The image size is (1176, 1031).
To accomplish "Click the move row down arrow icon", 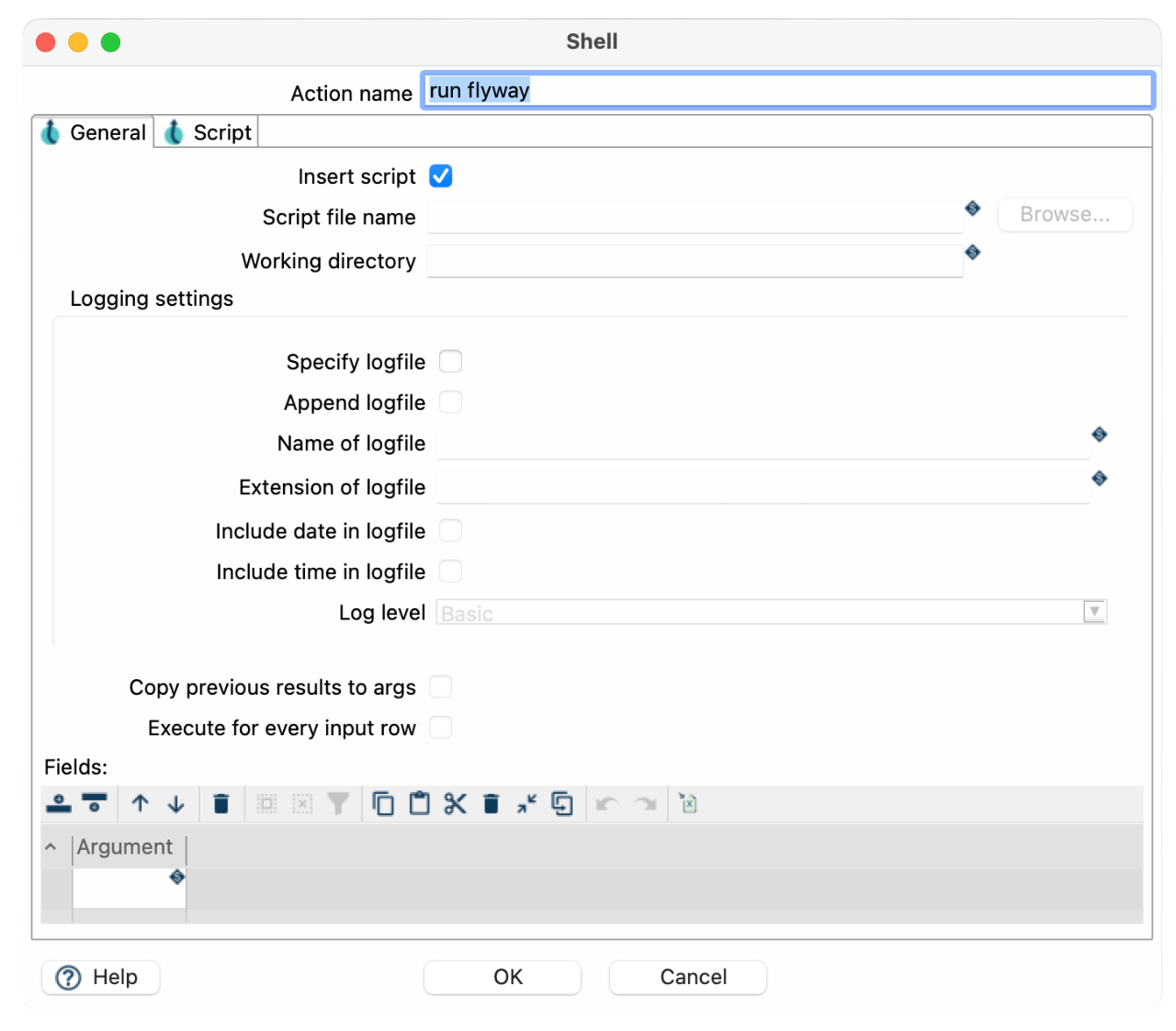I will pos(176,804).
